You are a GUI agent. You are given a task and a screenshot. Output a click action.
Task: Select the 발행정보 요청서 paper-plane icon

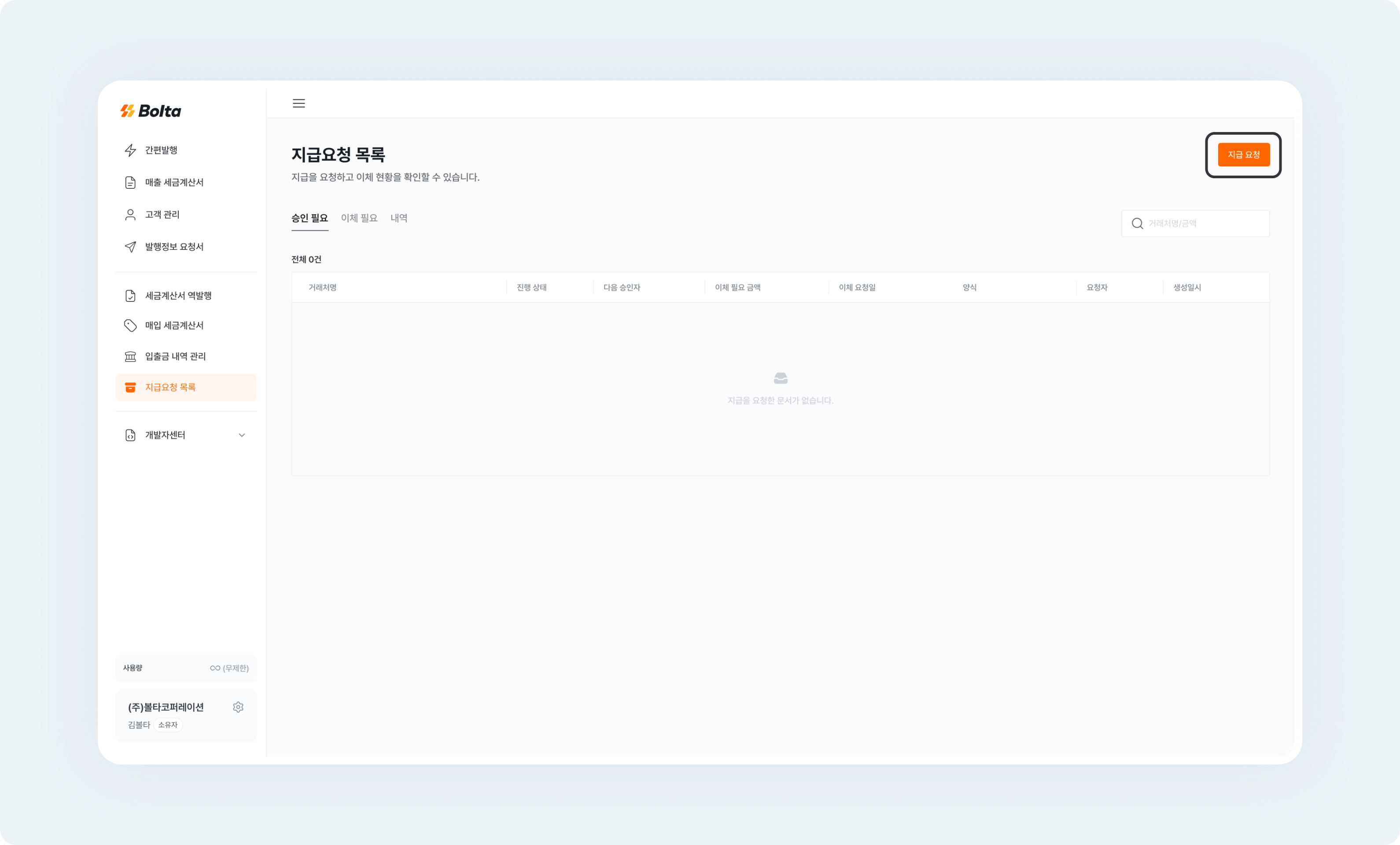pos(130,246)
